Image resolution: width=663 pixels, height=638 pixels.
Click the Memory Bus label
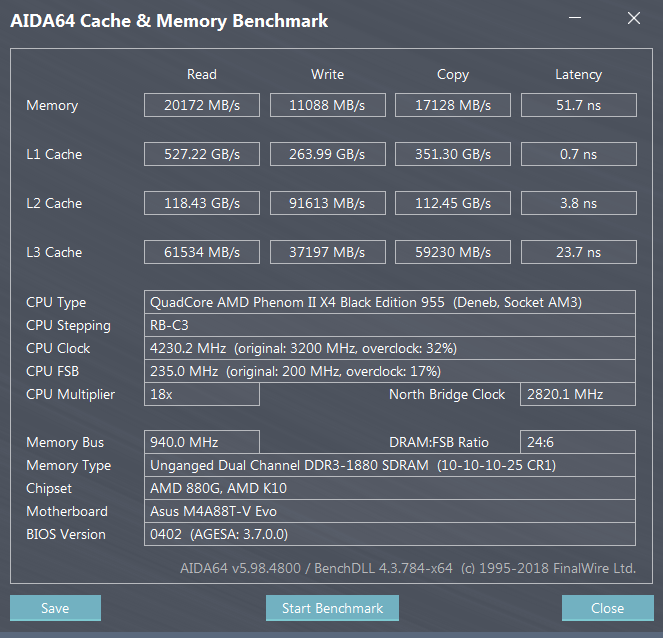65,443
